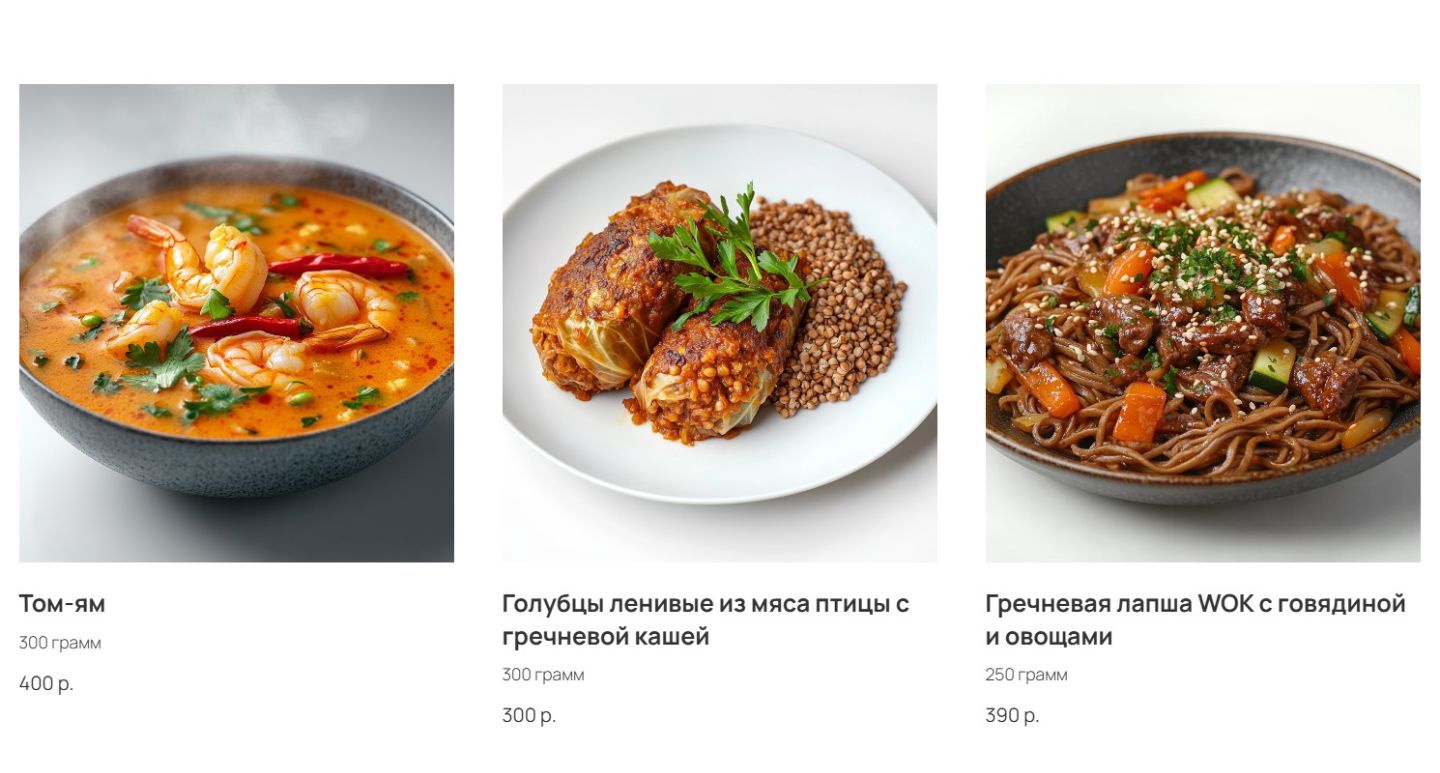The width and height of the screenshot is (1440, 773).
Task: Open the buckwheat WOK noodles photo
Action: click(1203, 323)
